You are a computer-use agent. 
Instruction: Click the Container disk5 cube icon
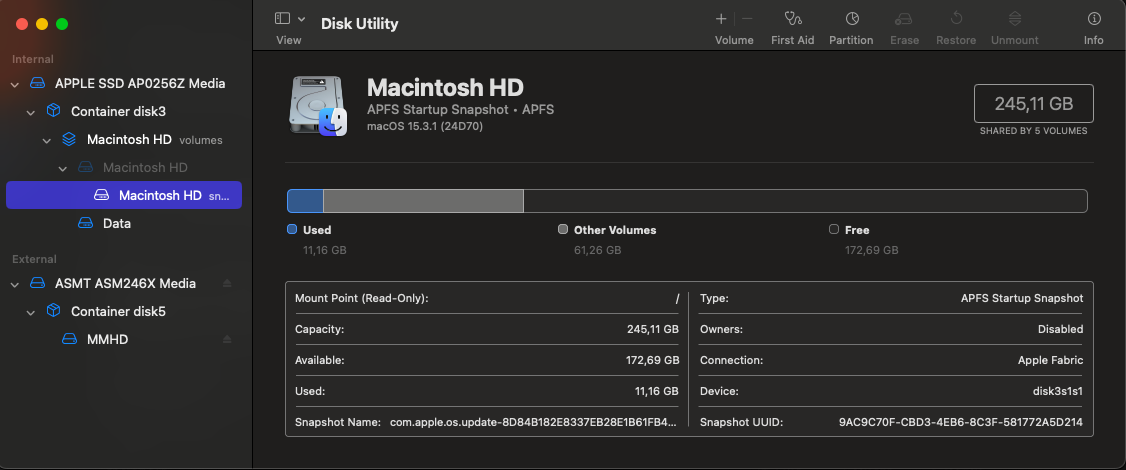[53, 311]
